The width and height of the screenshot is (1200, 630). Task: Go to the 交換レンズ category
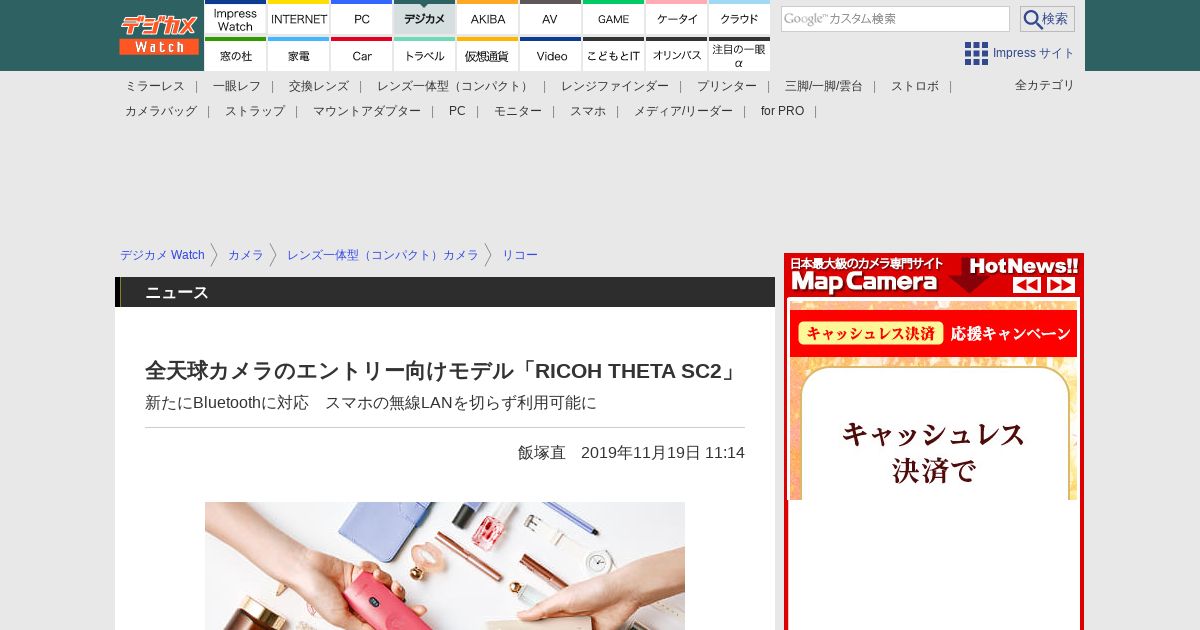319,86
